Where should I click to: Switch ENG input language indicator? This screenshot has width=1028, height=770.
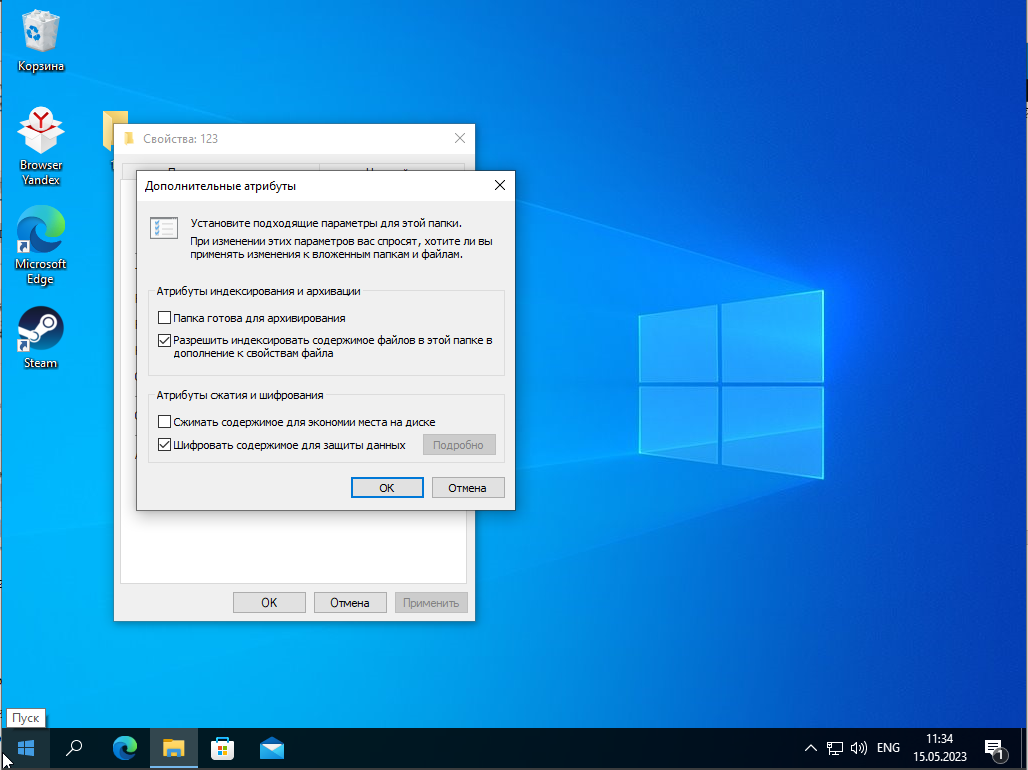point(888,748)
